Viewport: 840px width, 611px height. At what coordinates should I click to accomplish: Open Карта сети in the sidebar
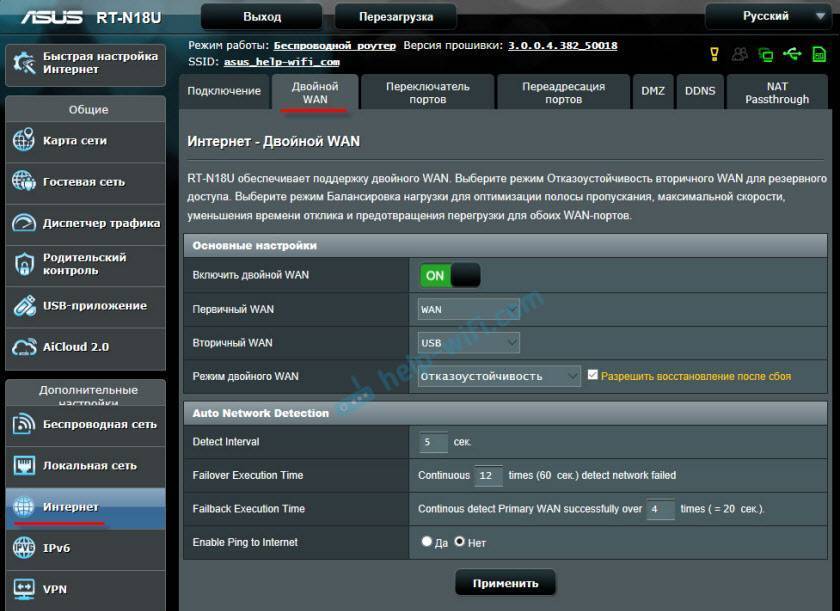click(84, 141)
